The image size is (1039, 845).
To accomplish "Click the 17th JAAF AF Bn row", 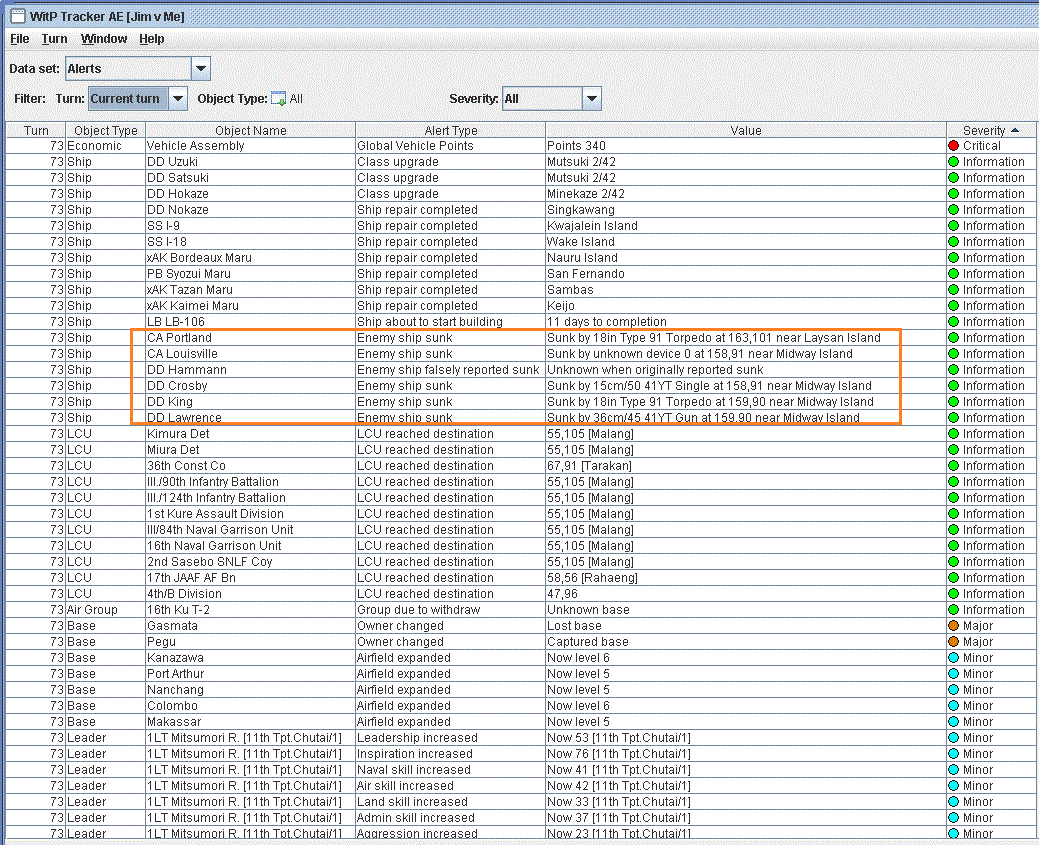I will [521, 577].
